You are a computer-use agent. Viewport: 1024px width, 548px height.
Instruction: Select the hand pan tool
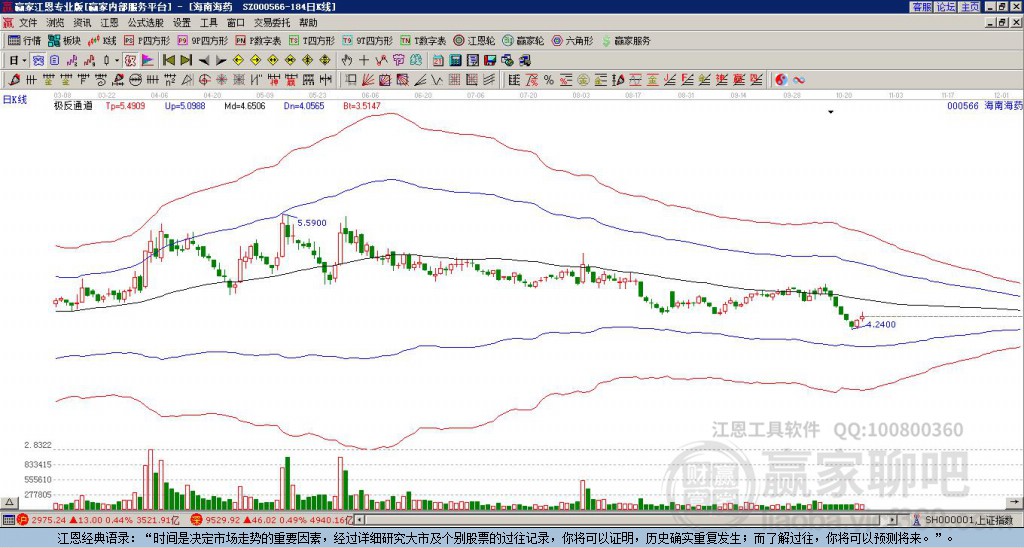(347, 61)
